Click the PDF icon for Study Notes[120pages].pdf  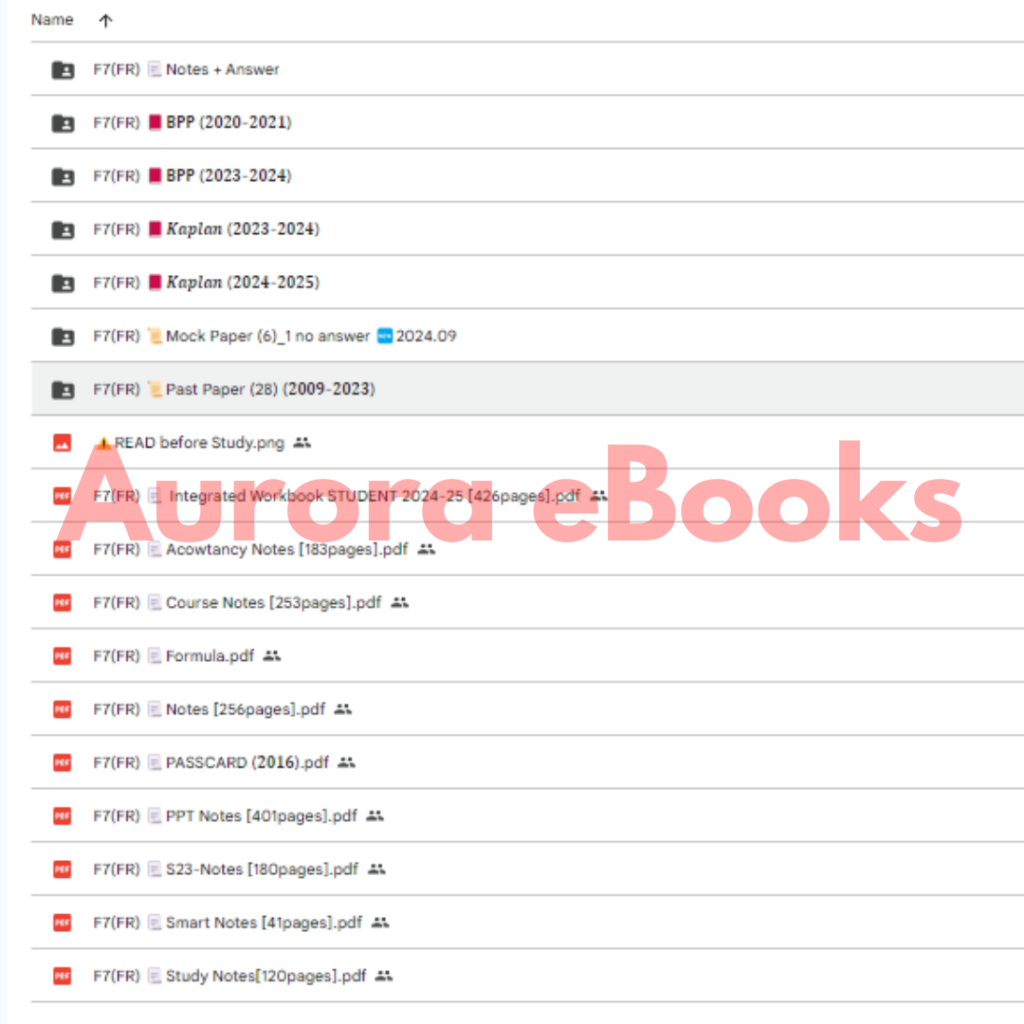point(62,976)
